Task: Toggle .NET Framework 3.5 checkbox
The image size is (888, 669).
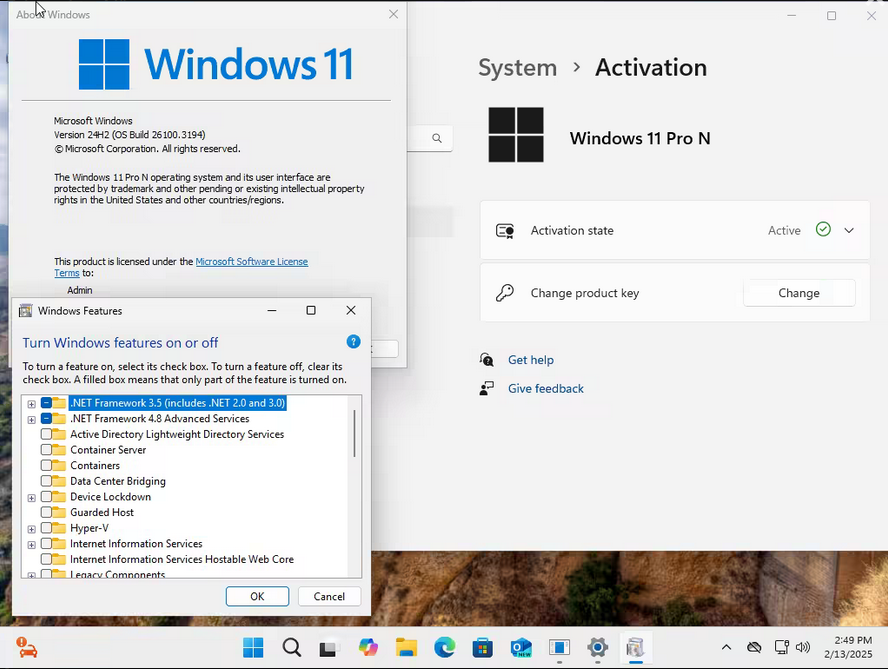Action: 46,403
